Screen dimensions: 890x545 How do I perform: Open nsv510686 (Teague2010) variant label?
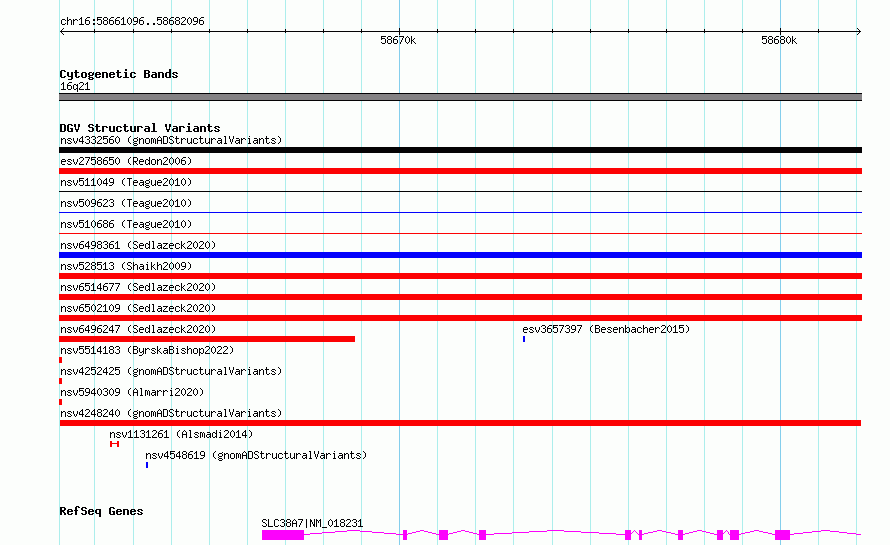tap(126, 224)
